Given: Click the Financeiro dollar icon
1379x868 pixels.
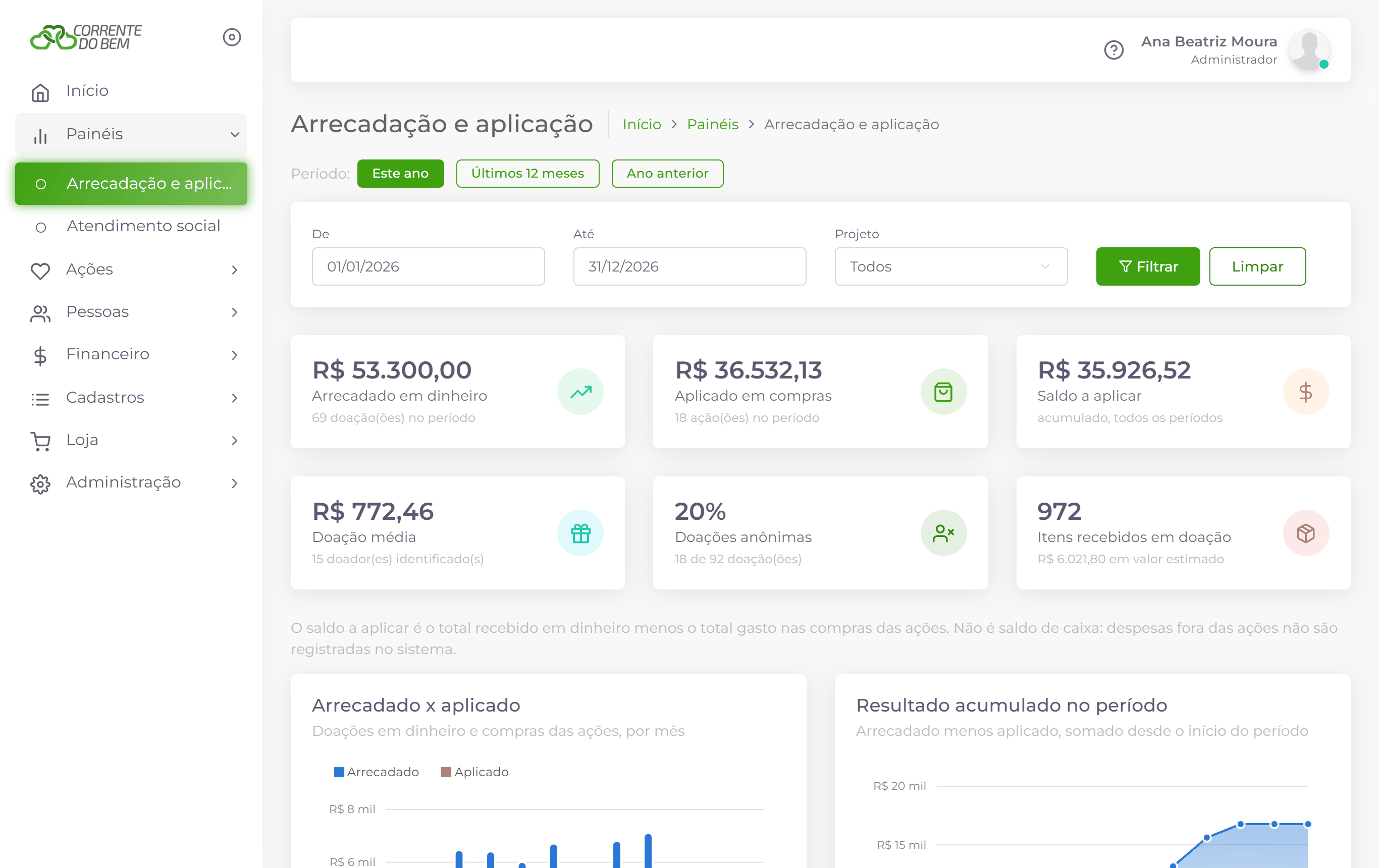Looking at the screenshot, I should (40, 356).
